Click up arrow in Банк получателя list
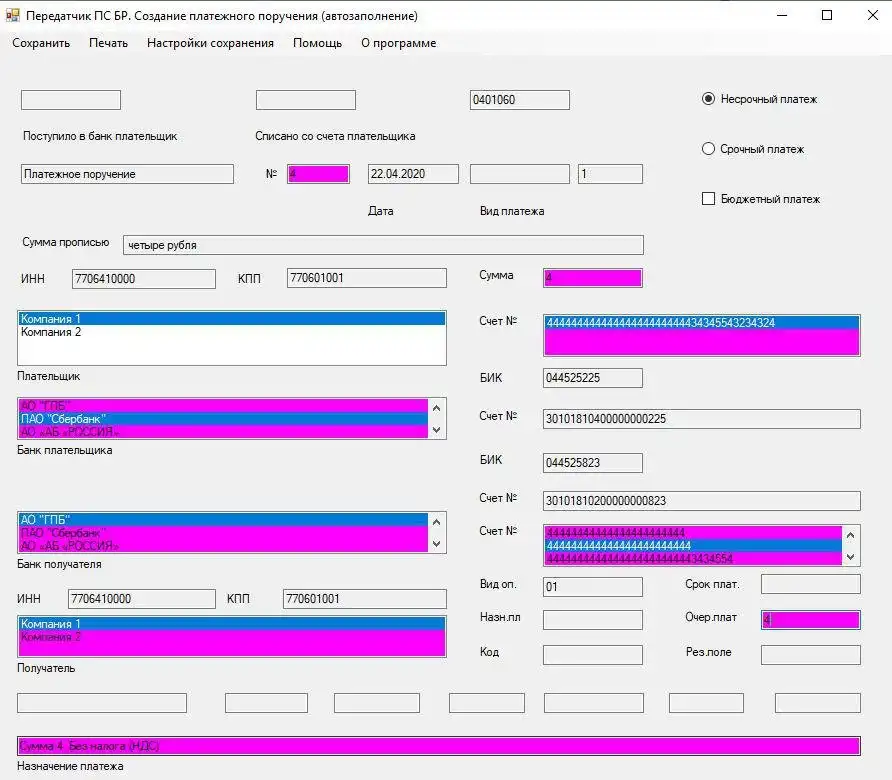The width and height of the screenshot is (892, 780). click(x=436, y=522)
